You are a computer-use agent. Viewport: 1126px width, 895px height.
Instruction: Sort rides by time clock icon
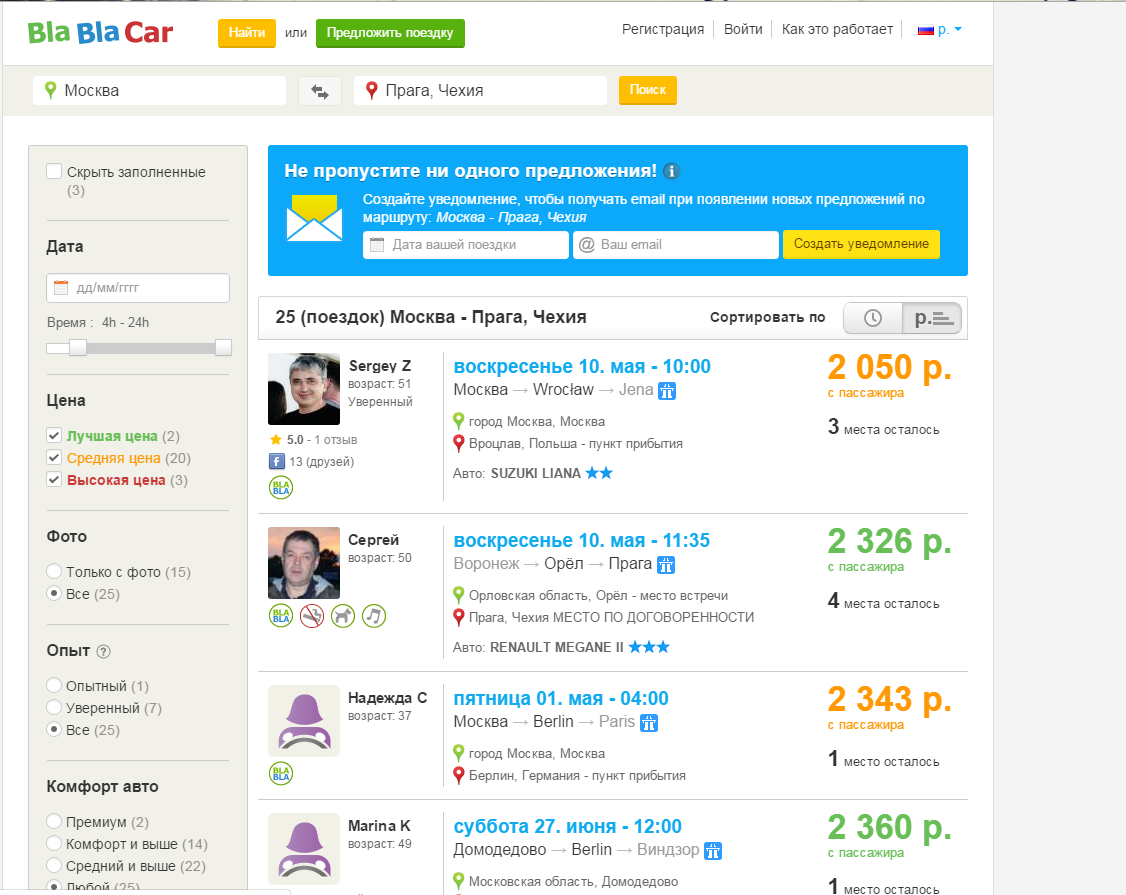coord(873,318)
